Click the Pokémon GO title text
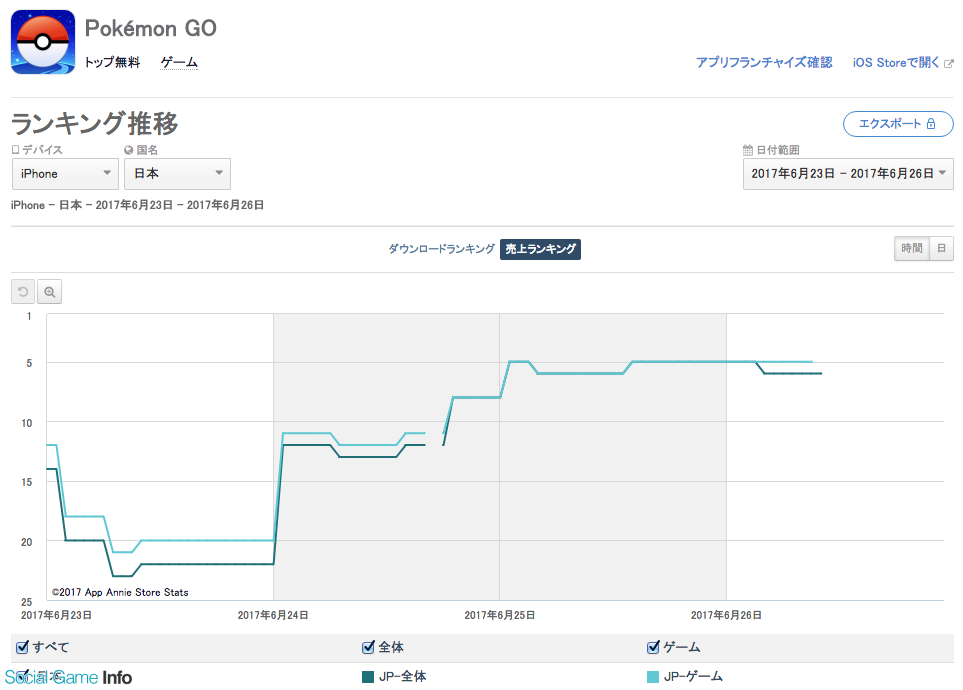The width and height of the screenshot is (963, 690). tap(150, 28)
